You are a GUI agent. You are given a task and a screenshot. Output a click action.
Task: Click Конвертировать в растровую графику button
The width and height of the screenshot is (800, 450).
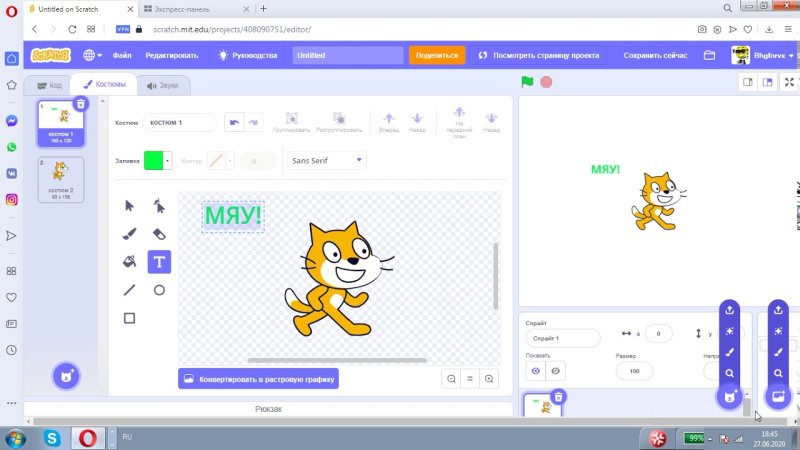[258, 379]
